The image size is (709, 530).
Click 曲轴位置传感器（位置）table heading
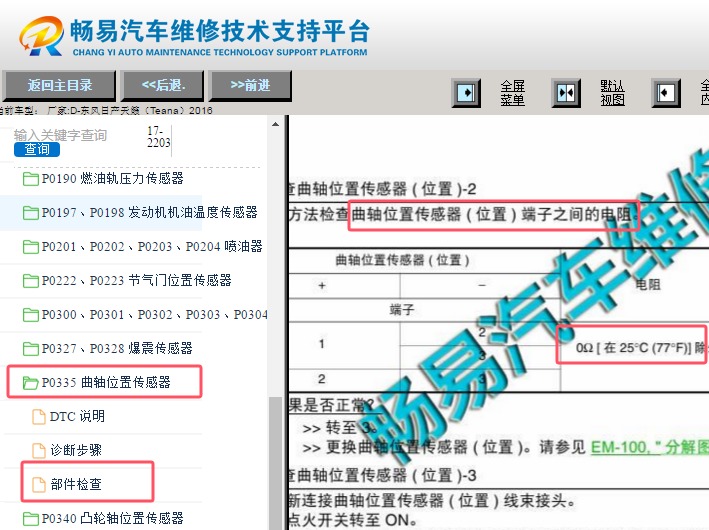pos(402,260)
